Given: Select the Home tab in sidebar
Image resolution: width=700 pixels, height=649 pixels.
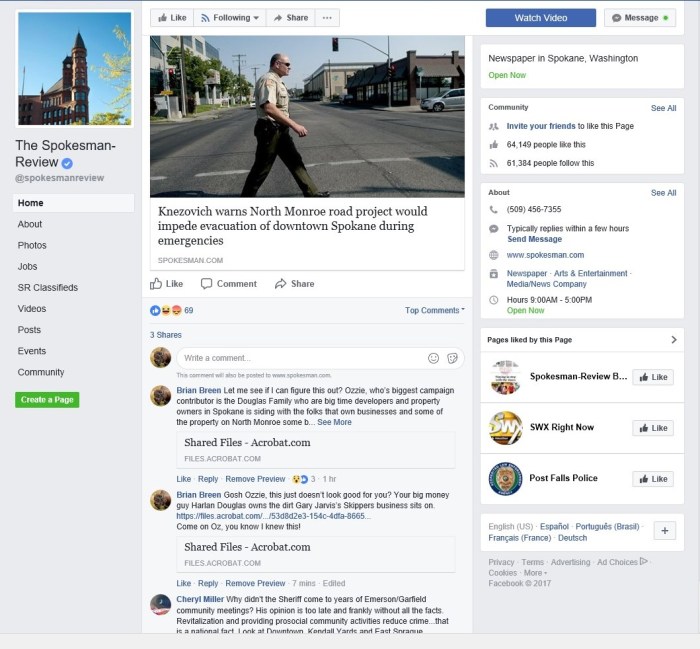Looking at the screenshot, I should click(x=73, y=203).
